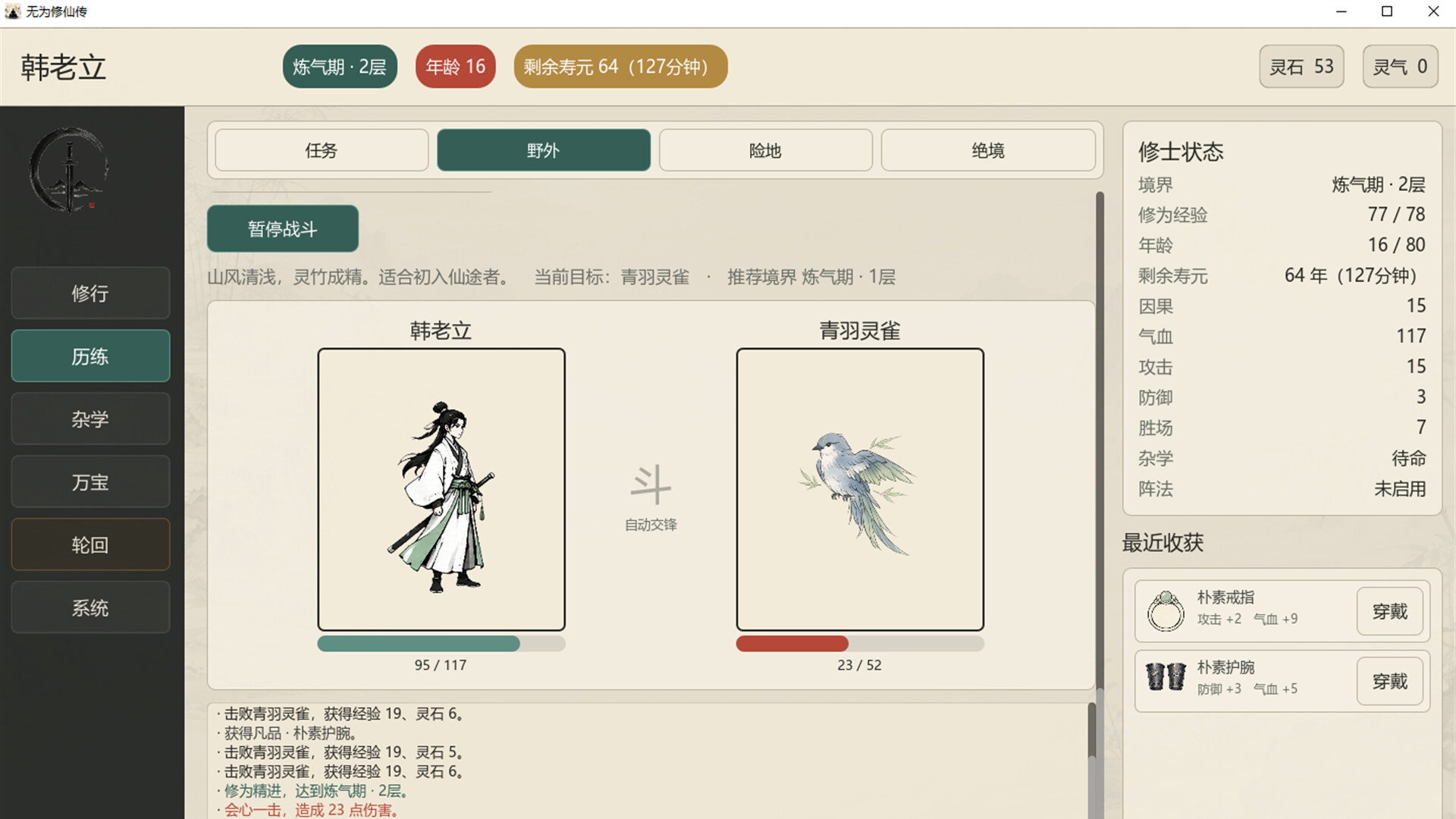Select the 野外 tab
This screenshot has width=1456, height=819.
544,150
